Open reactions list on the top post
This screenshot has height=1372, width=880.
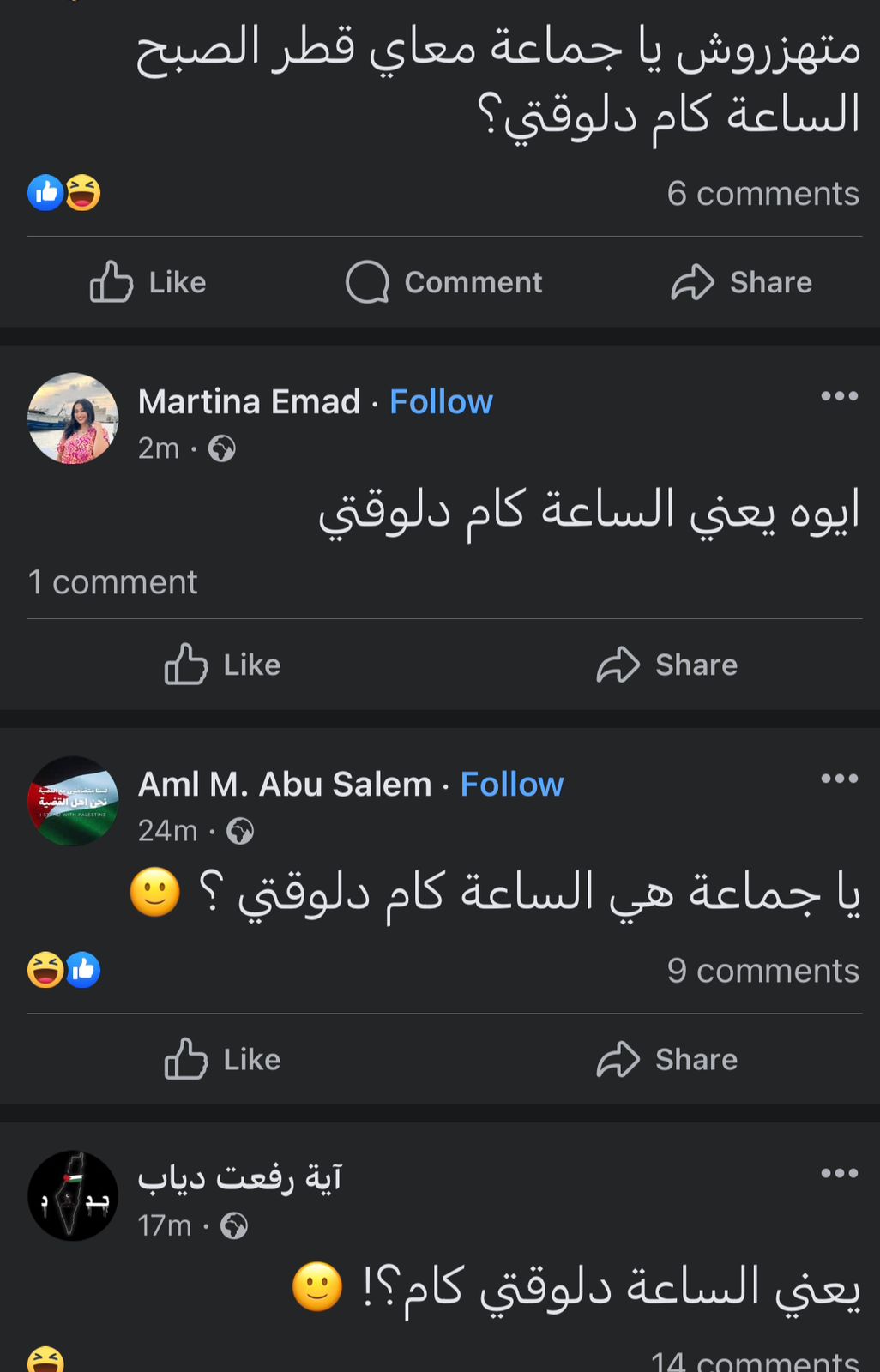(64, 193)
